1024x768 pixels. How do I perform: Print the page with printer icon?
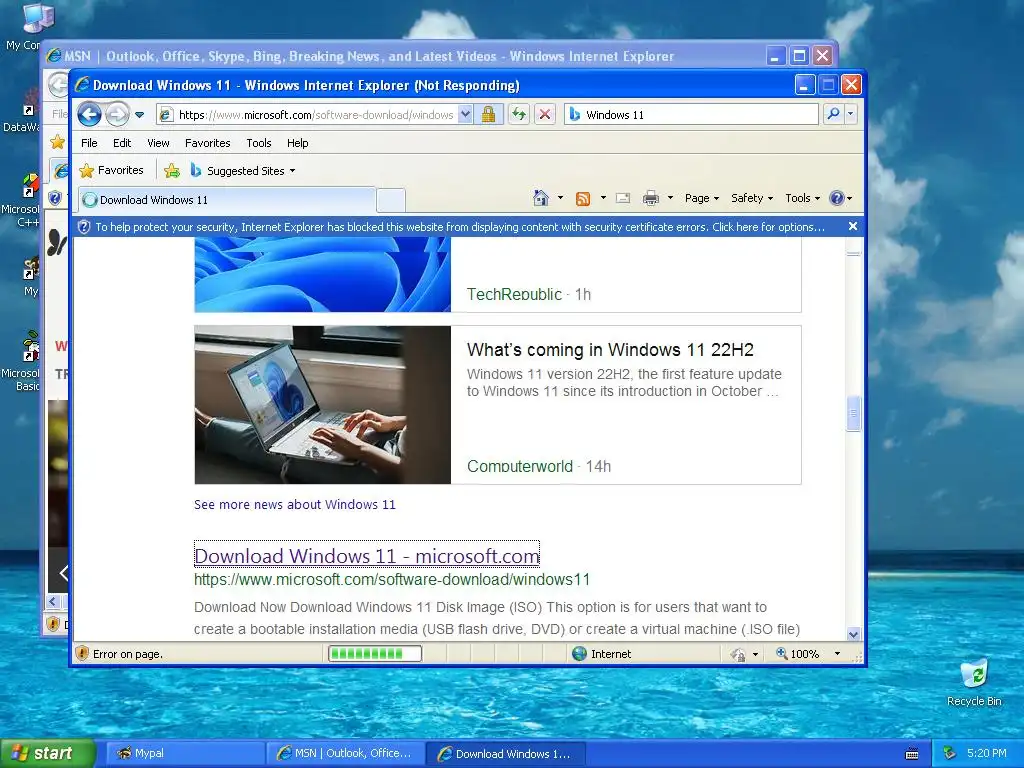click(x=650, y=199)
